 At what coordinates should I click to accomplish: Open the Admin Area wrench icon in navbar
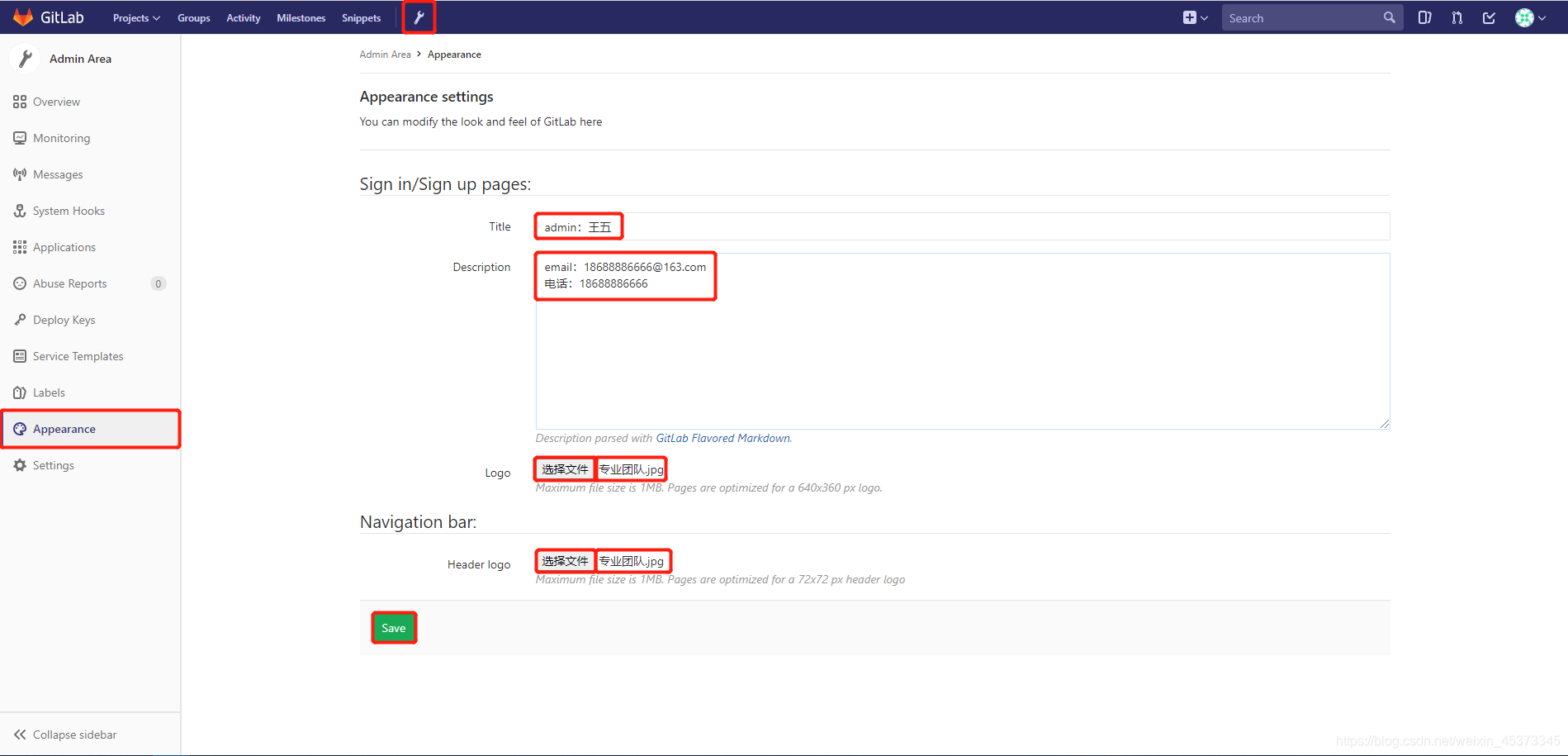(419, 17)
